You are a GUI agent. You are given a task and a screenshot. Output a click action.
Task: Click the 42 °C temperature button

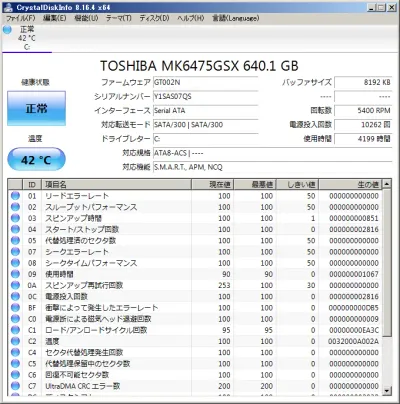[36, 160]
